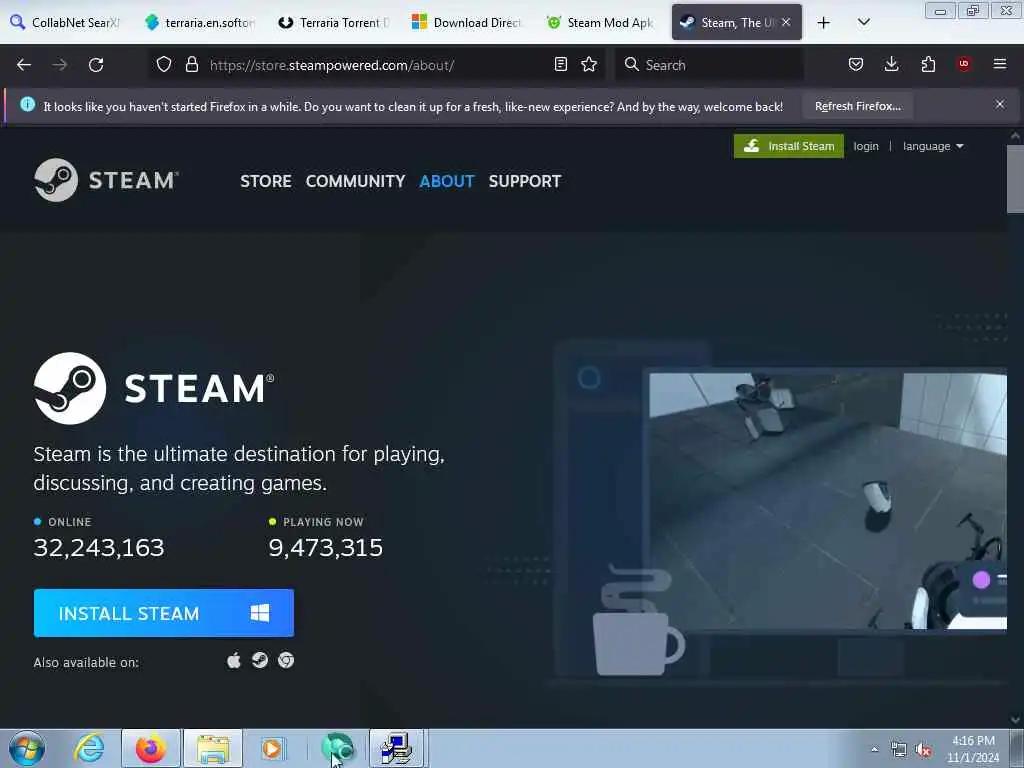The width and height of the screenshot is (1024, 768).
Task: Open the uBlock Origin extension icon
Action: click(964, 64)
